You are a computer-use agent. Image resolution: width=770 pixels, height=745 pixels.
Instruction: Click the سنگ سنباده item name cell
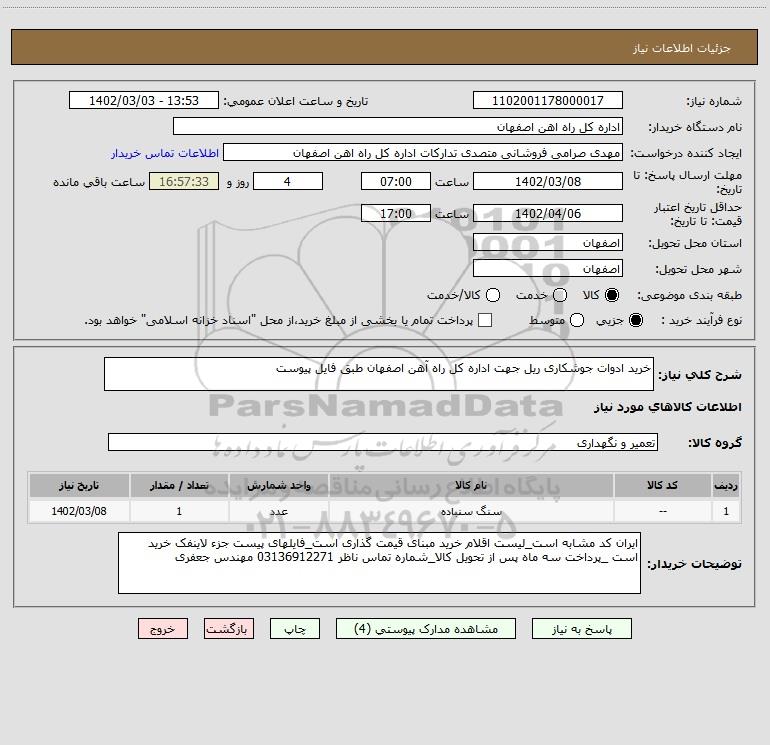click(x=471, y=511)
